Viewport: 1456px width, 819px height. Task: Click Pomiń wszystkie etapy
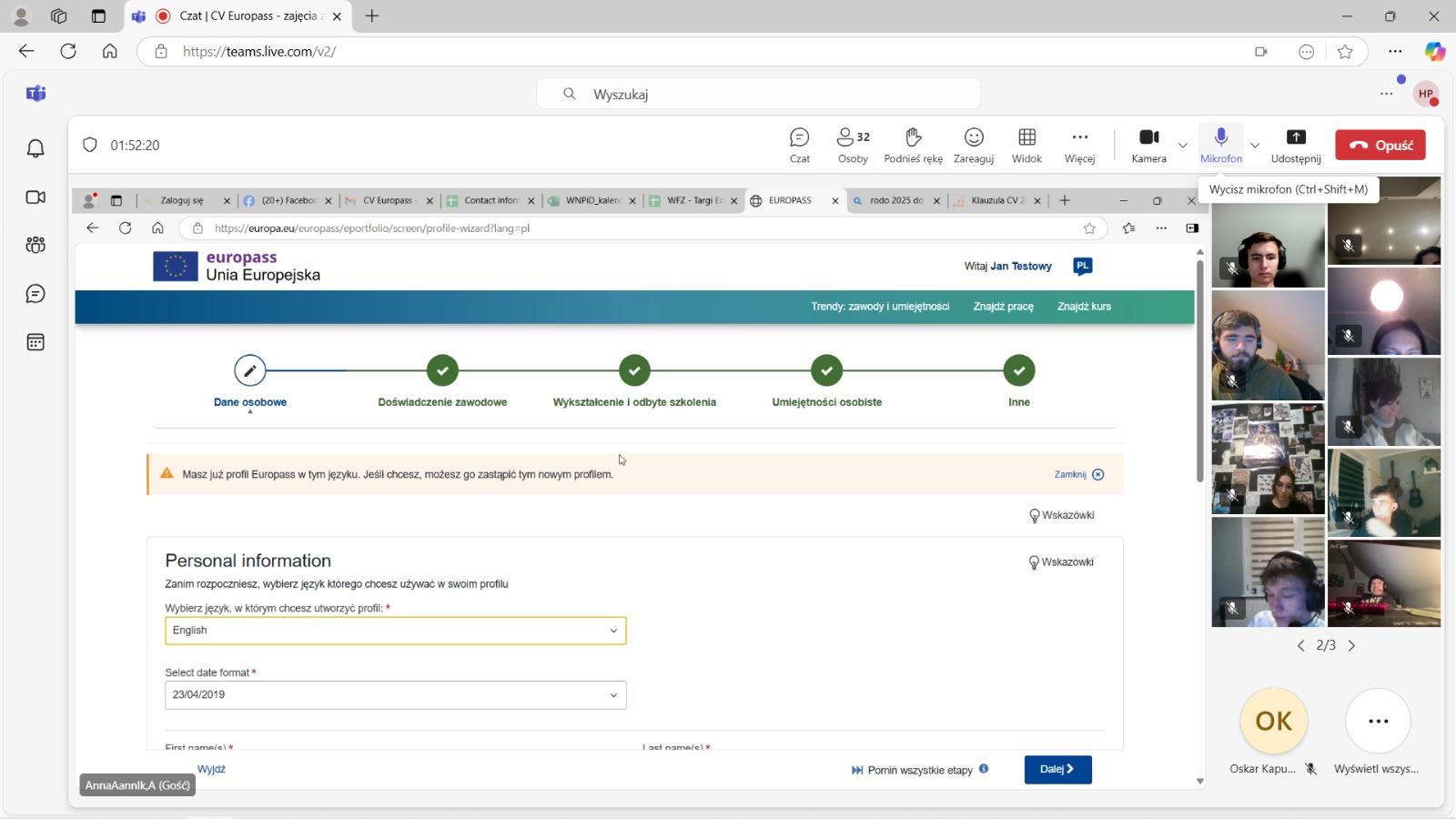point(912,770)
